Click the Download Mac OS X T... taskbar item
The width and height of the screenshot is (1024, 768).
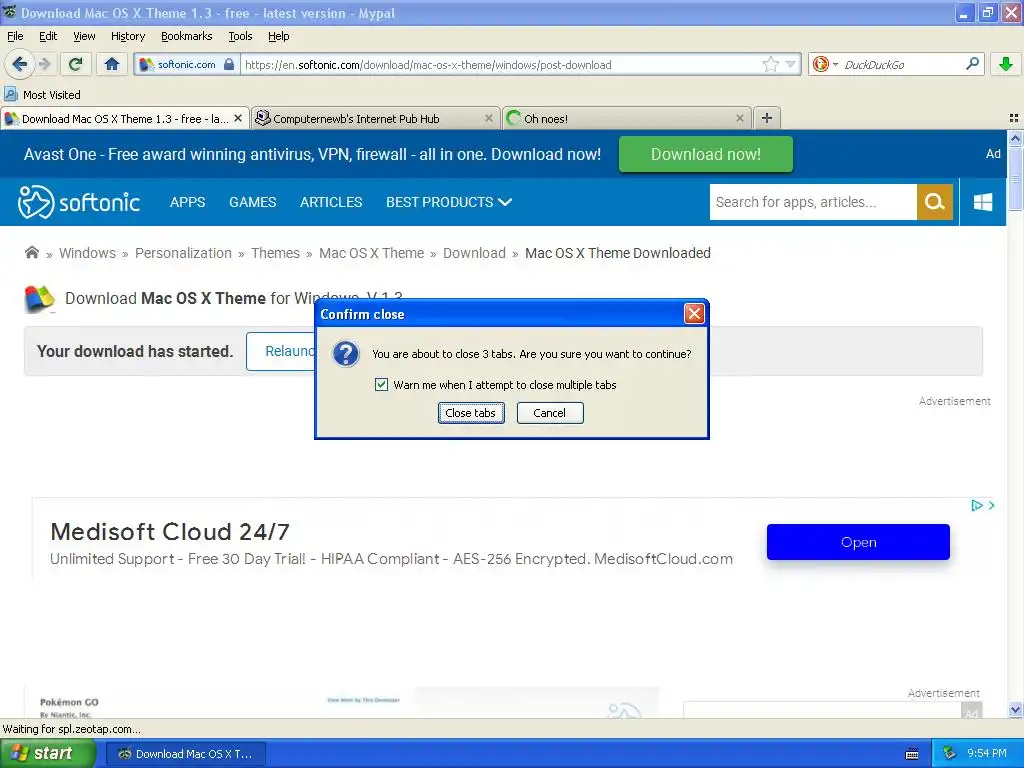tap(185, 754)
